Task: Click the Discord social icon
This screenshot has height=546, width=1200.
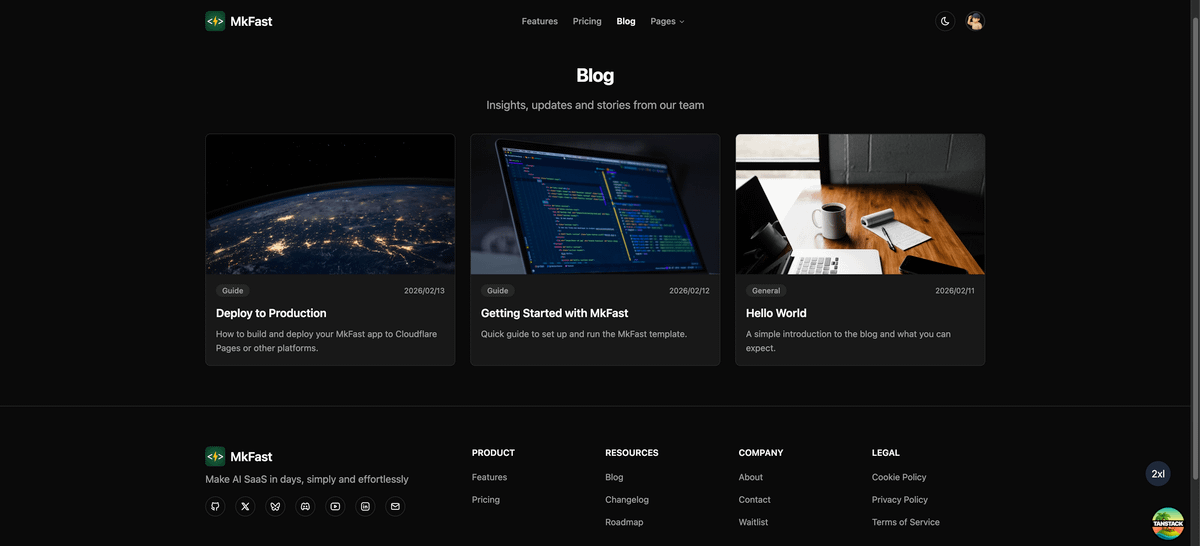Action: (x=305, y=506)
